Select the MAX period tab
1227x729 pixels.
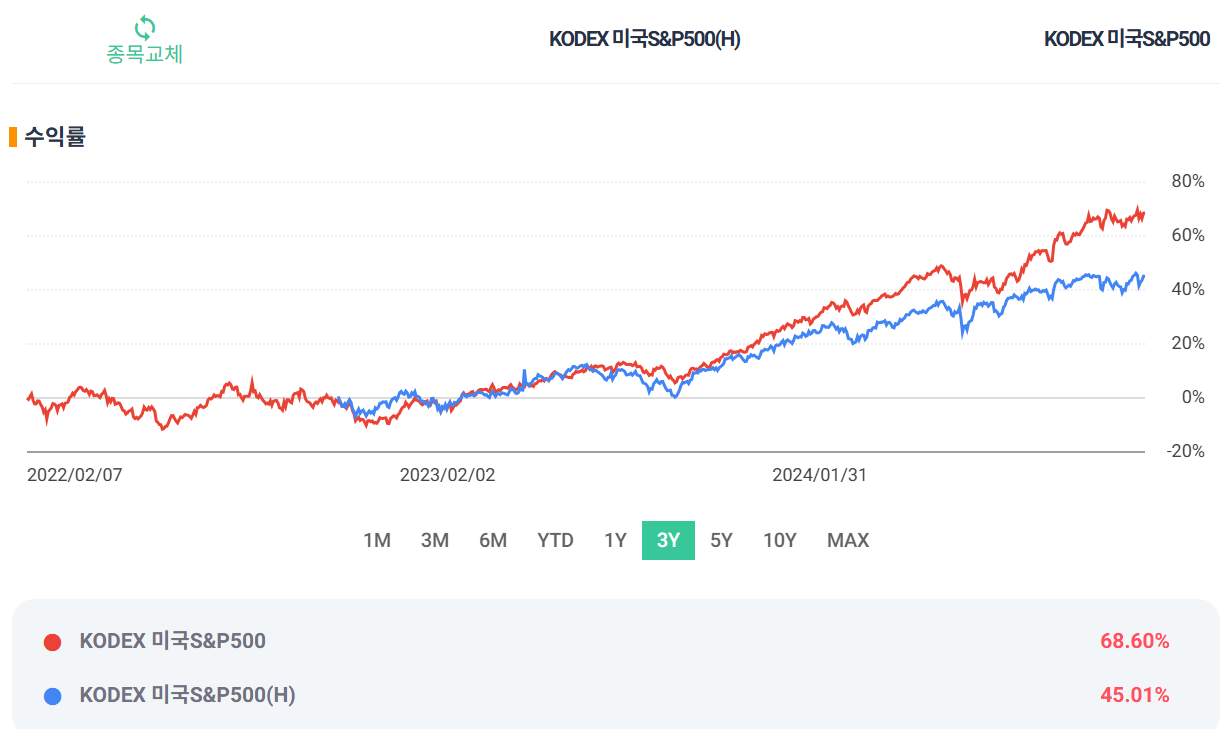tap(846, 540)
